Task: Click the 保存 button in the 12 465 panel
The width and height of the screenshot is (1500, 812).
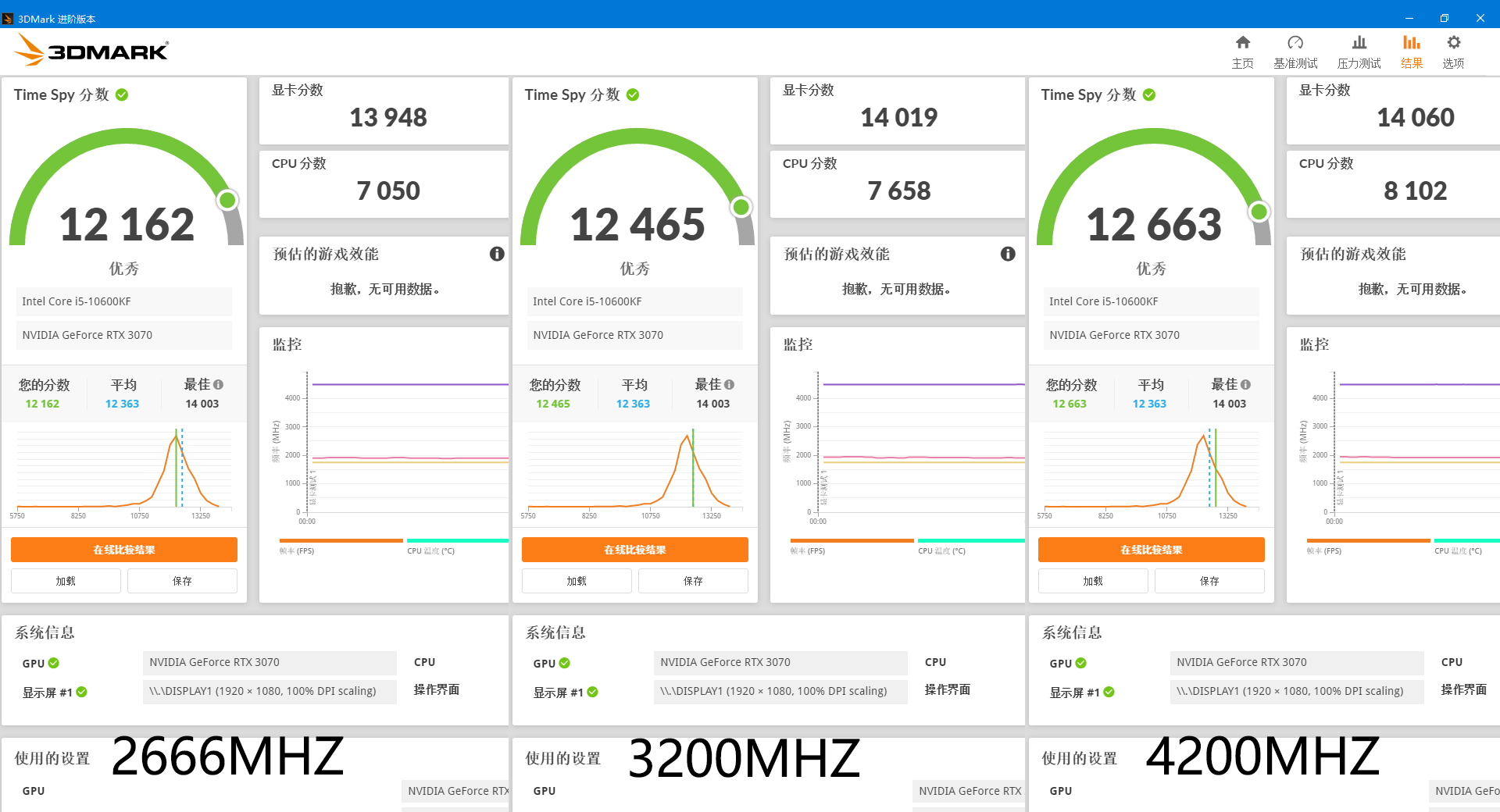Action: pyautogui.click(x=693, y=581)
